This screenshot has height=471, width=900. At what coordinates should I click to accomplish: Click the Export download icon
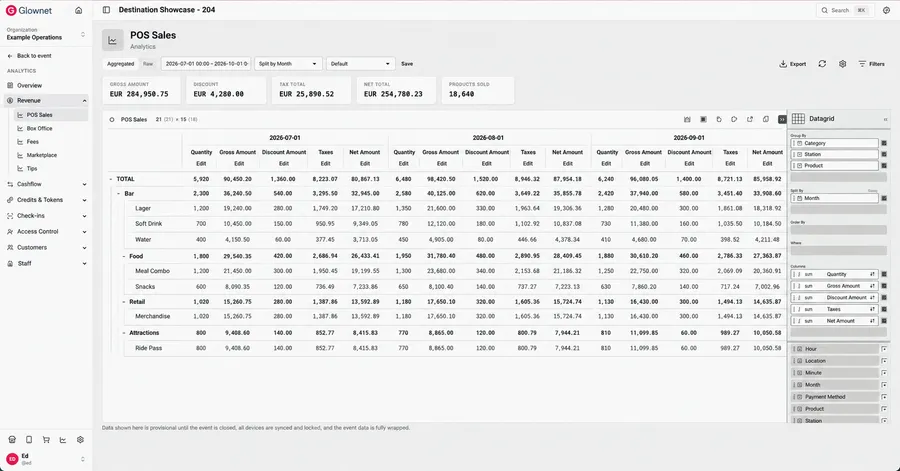pos(783,64)
